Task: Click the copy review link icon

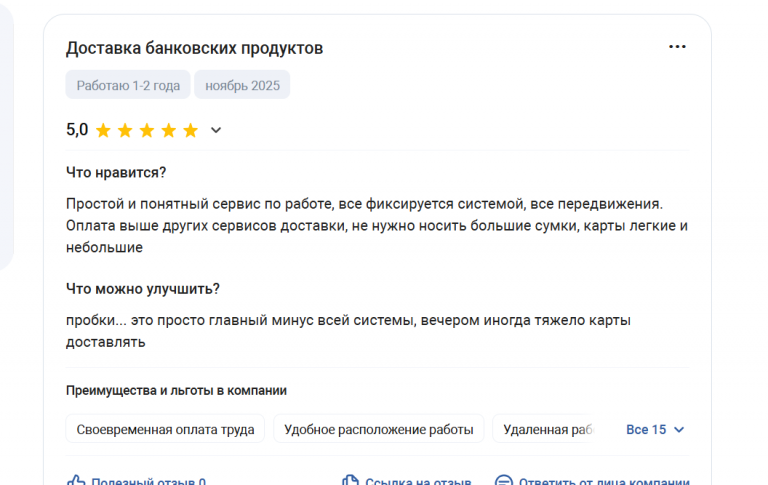Action: click(350, 481)
